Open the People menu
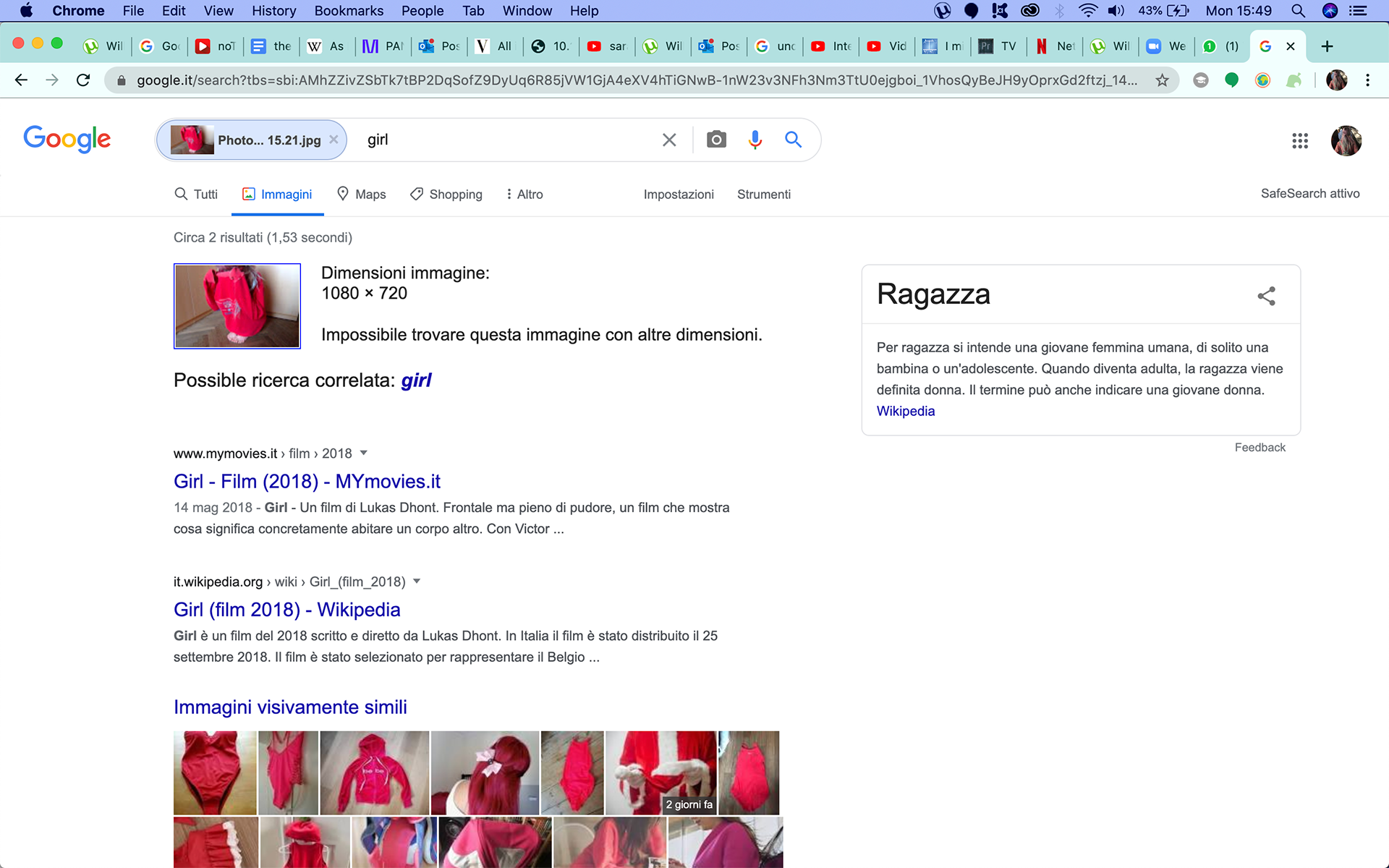Screen dimensions: 1389x868 [x=422, y=11]
